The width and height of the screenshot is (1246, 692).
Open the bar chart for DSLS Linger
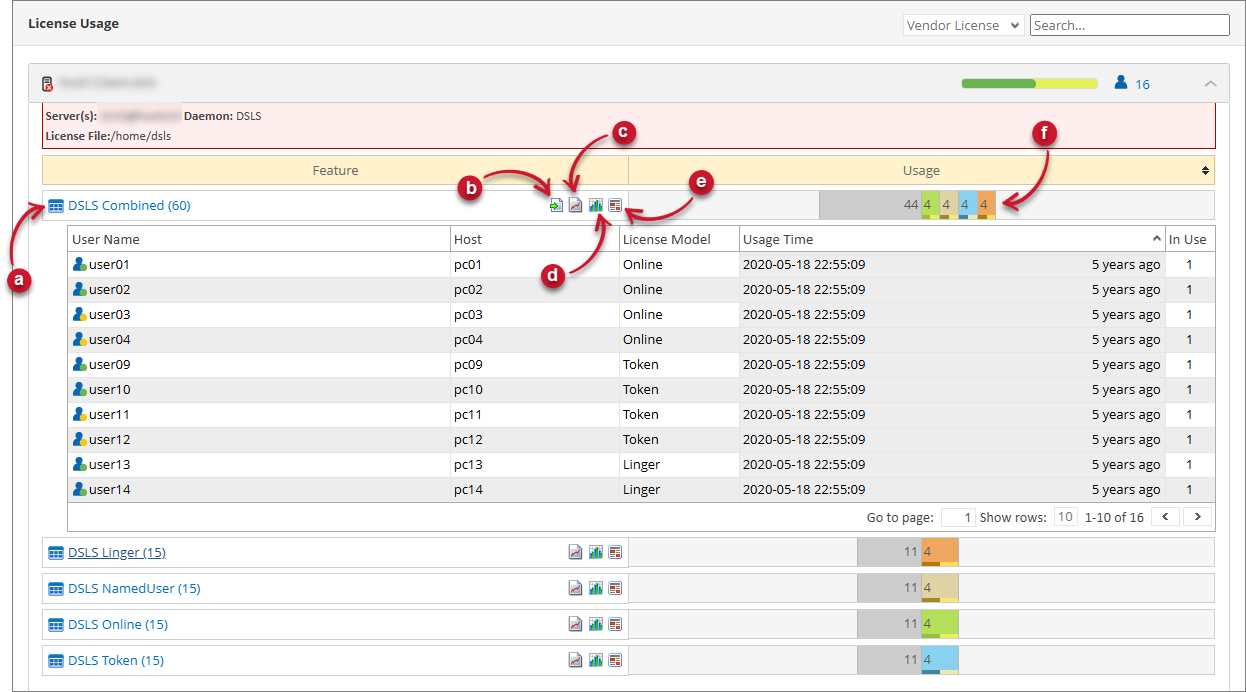pyautogui.click(x=595, y=552)
